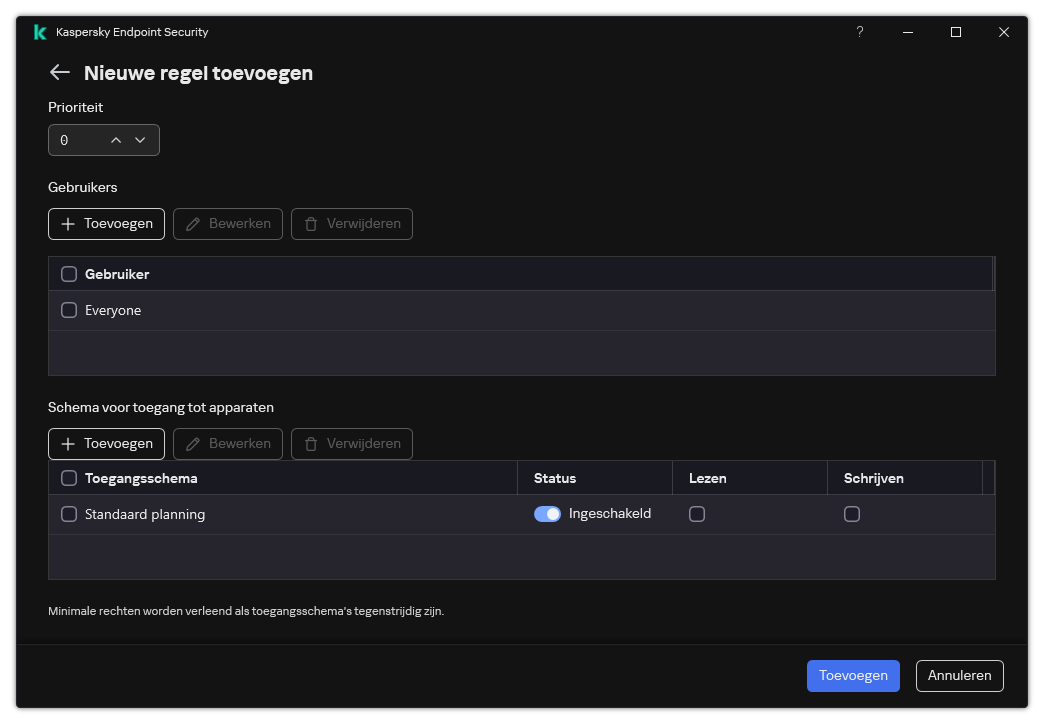This screenshot has width=1044, height=724.
Task: Disable the Ingeschakeld status toggle
Action: click(x=548, y=513)
